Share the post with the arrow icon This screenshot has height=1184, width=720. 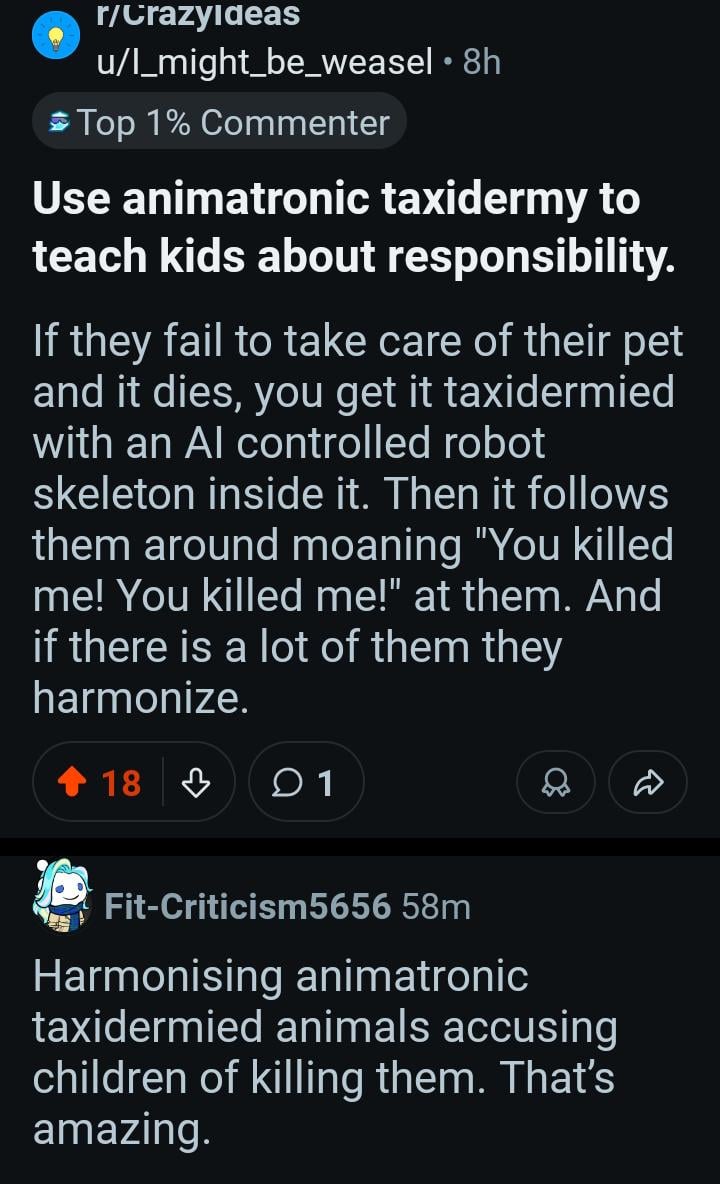tap(648, 782)
